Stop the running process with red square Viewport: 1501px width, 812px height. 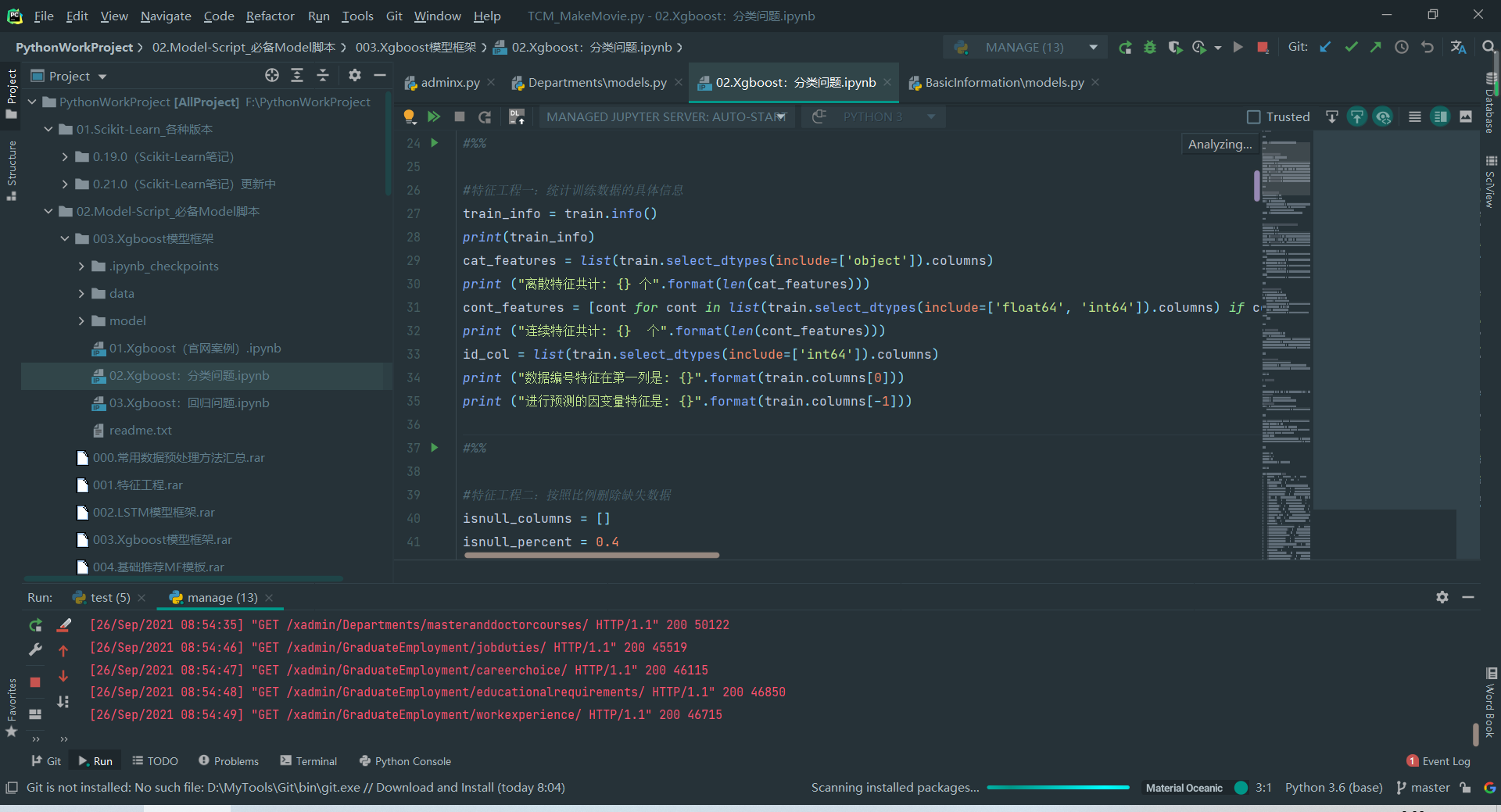click(1263, 48)
